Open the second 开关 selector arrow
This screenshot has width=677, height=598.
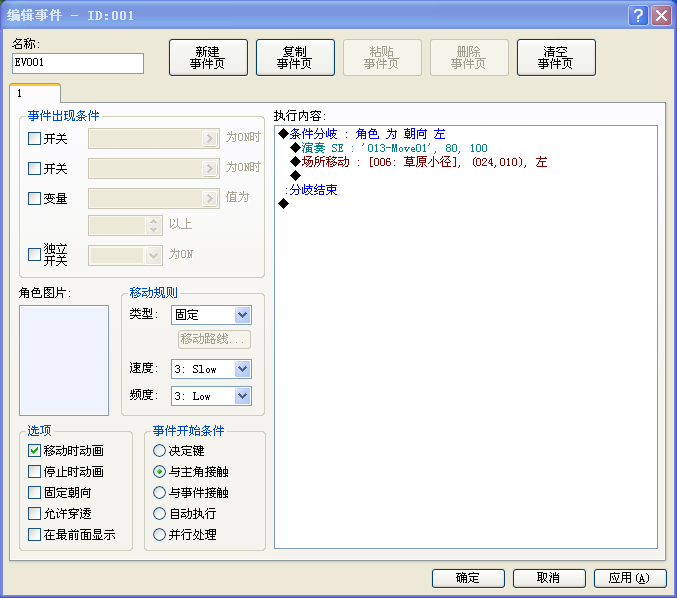pos(210,168)
